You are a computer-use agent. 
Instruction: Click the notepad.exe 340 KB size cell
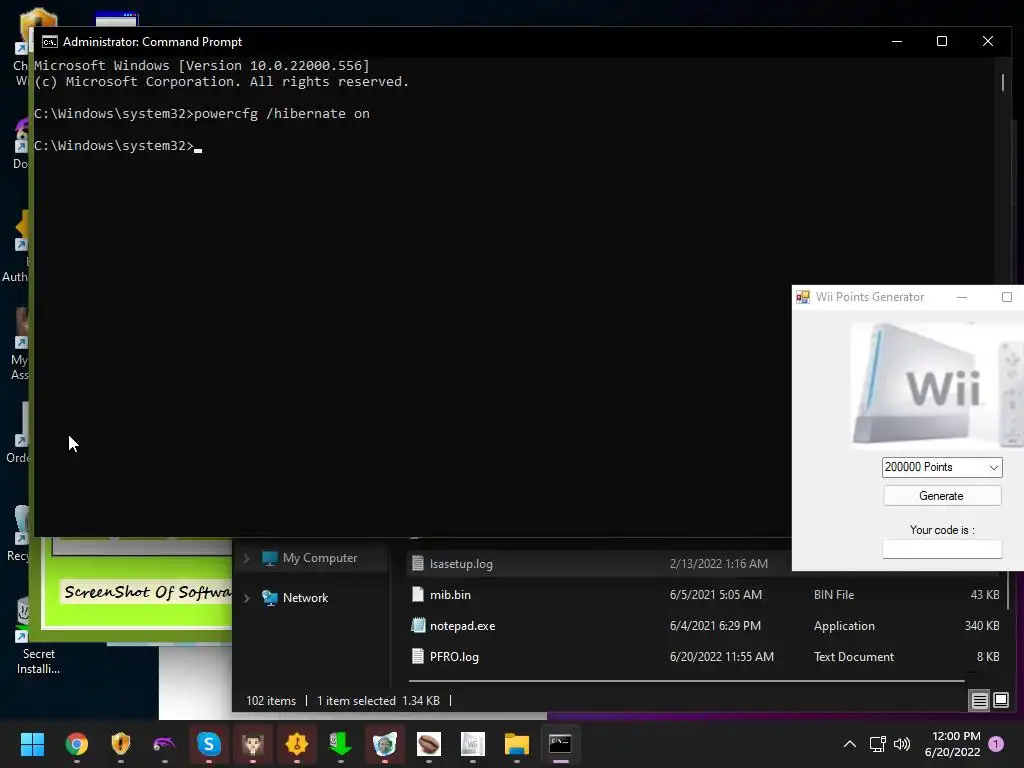pyautogui.click(x=982, y=626)
